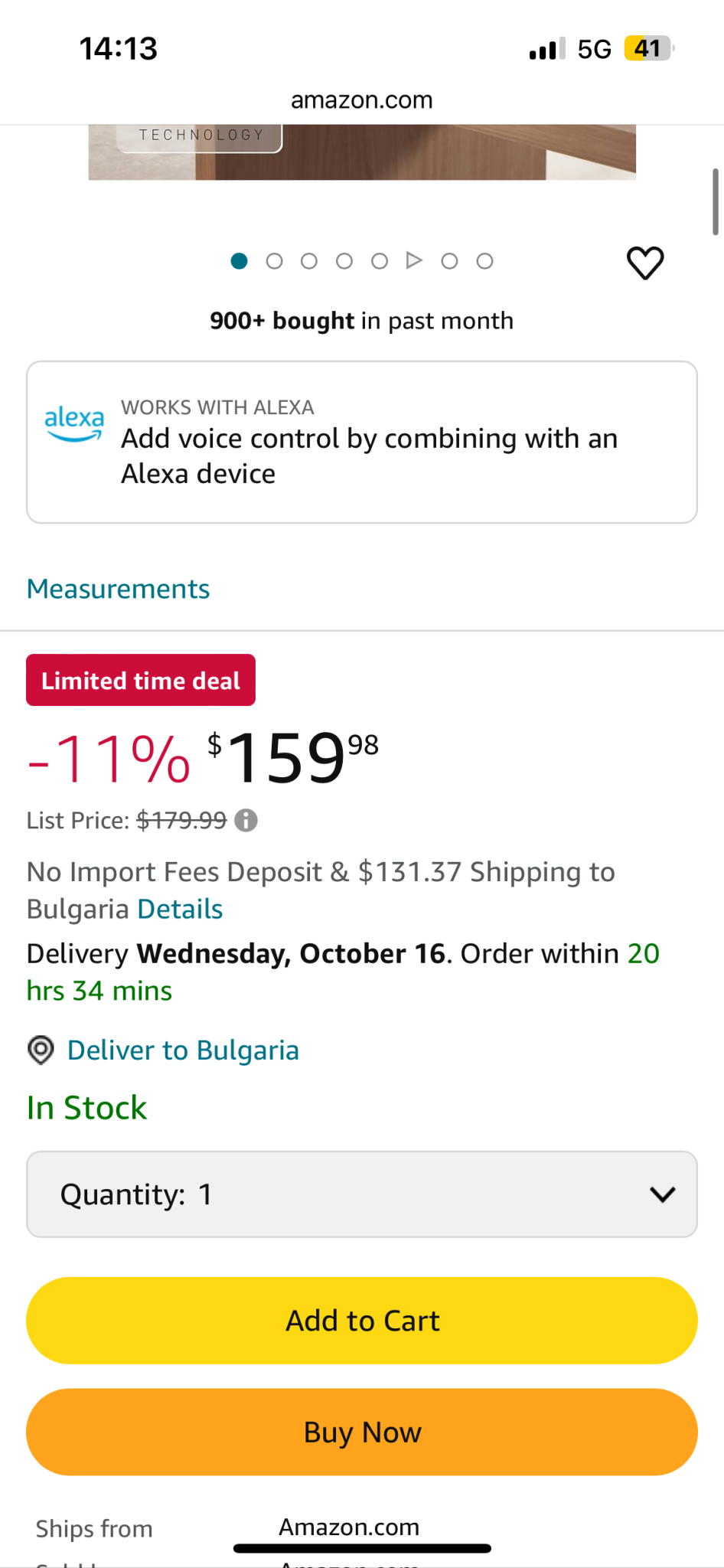Screen dimensions: 724x1568
Task: Tap the product image thumbnail at top
Action: pos(361,152)
